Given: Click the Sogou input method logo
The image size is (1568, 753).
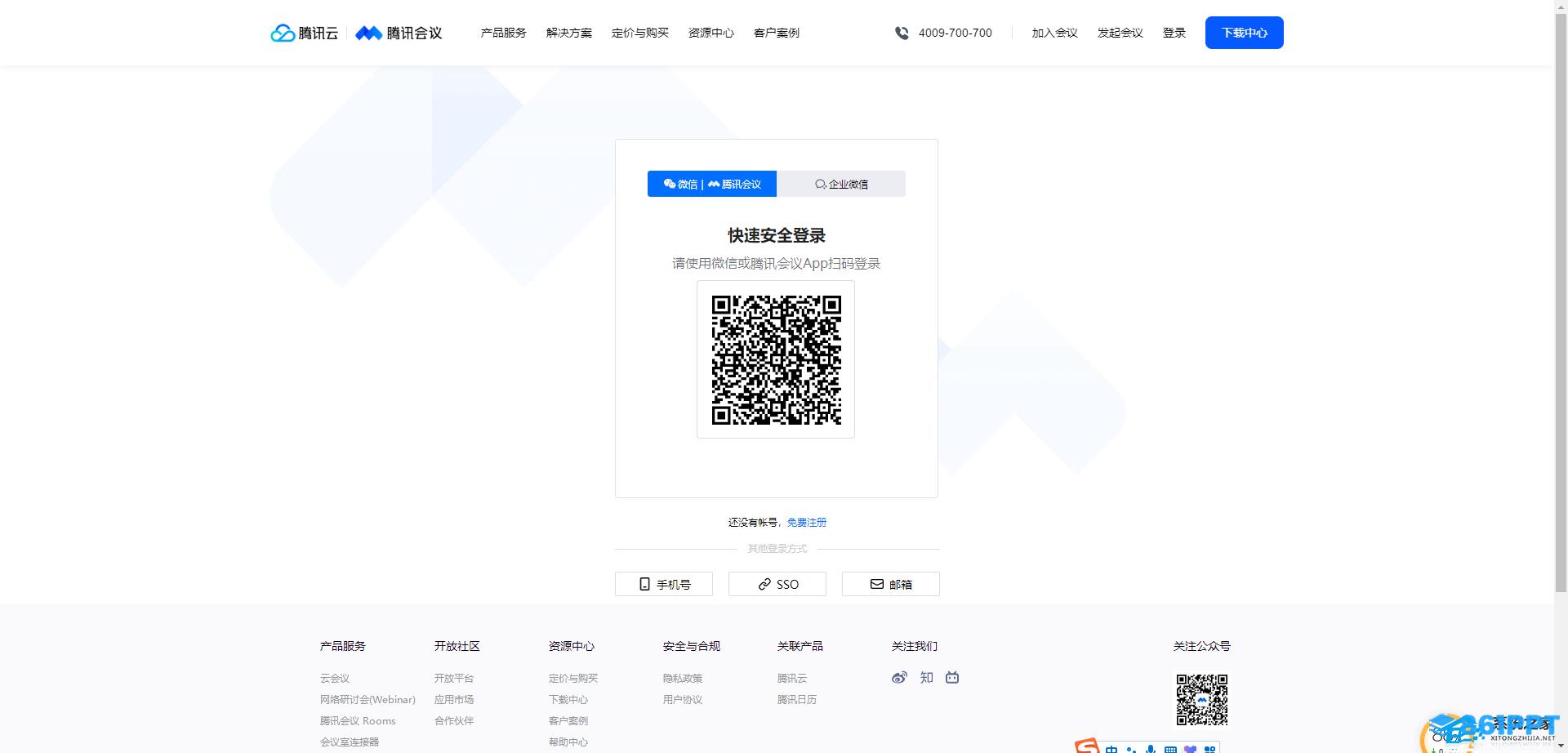Looking at the screenshot, I should pos(1086,746).
